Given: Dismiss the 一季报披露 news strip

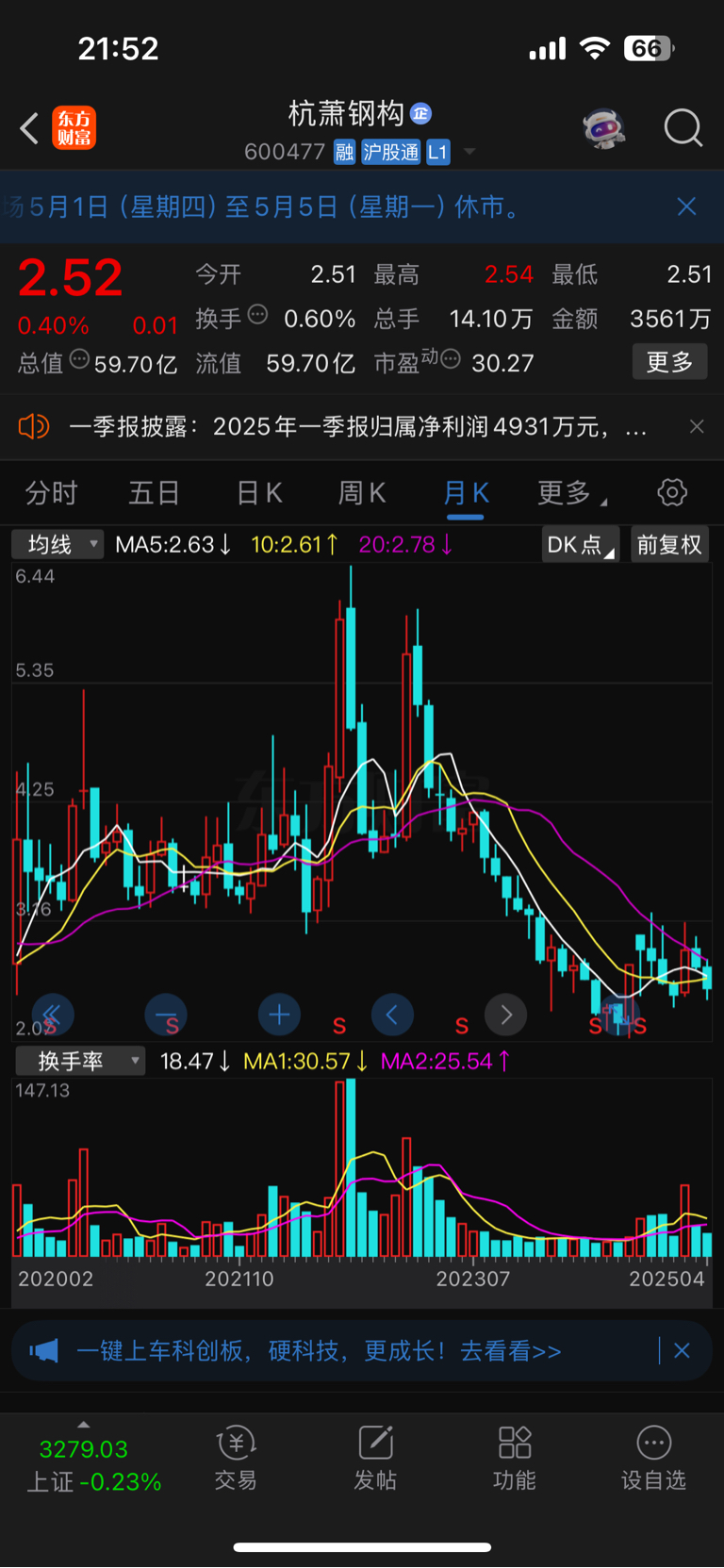Looking at the screenshot, I should [x=697, y=426].
